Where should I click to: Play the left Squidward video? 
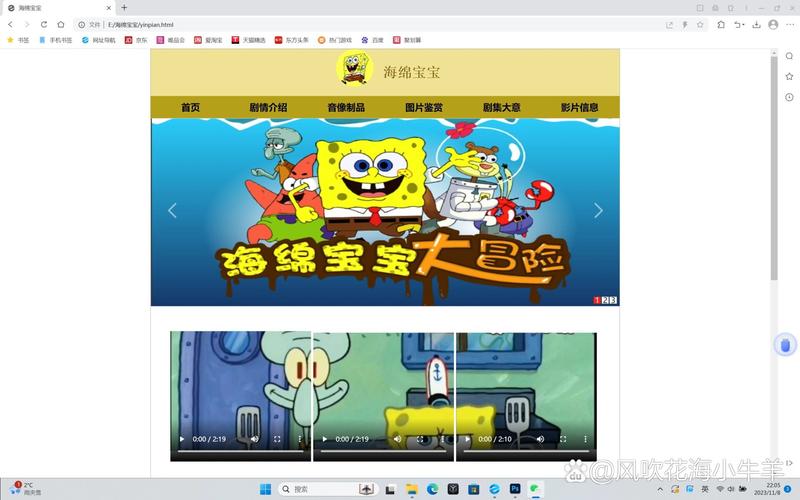click(x=182, y=439)
